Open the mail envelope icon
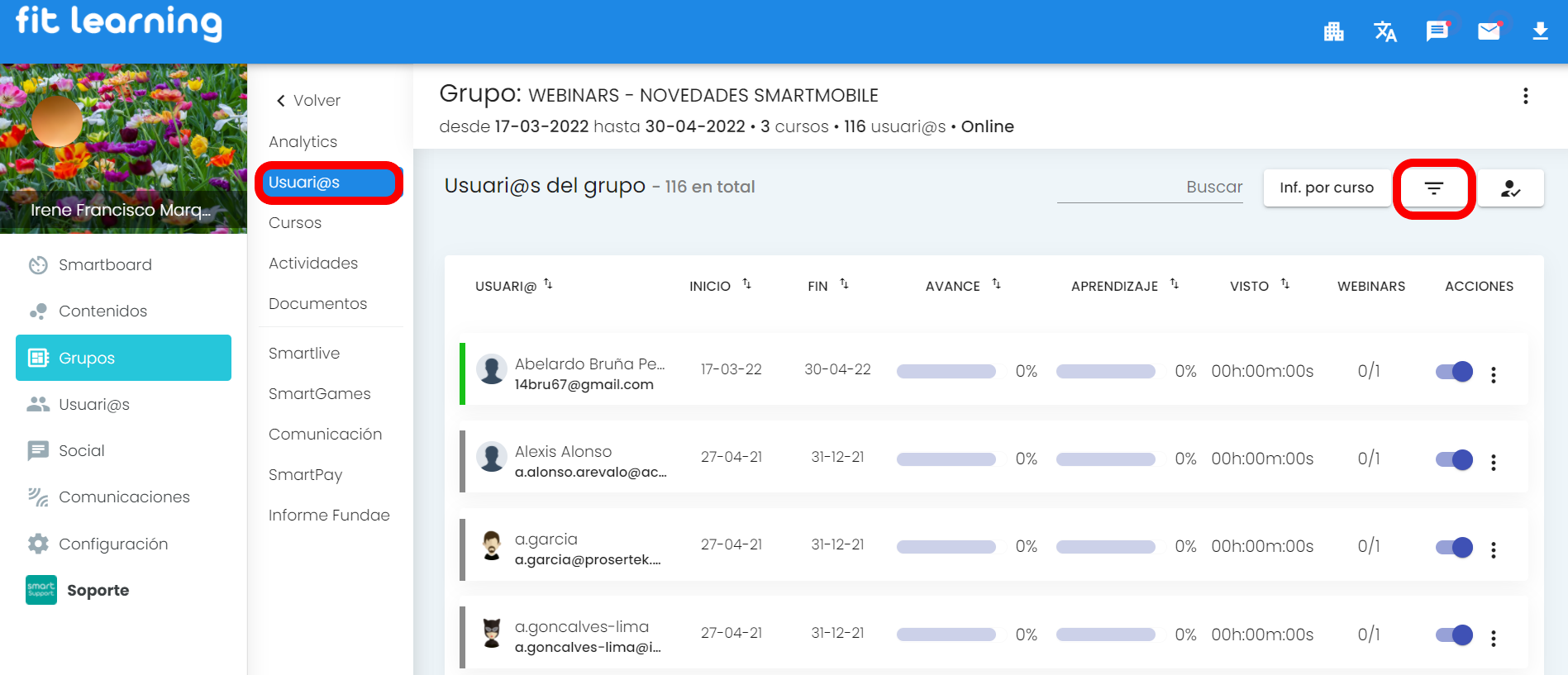 [1489, 31]
